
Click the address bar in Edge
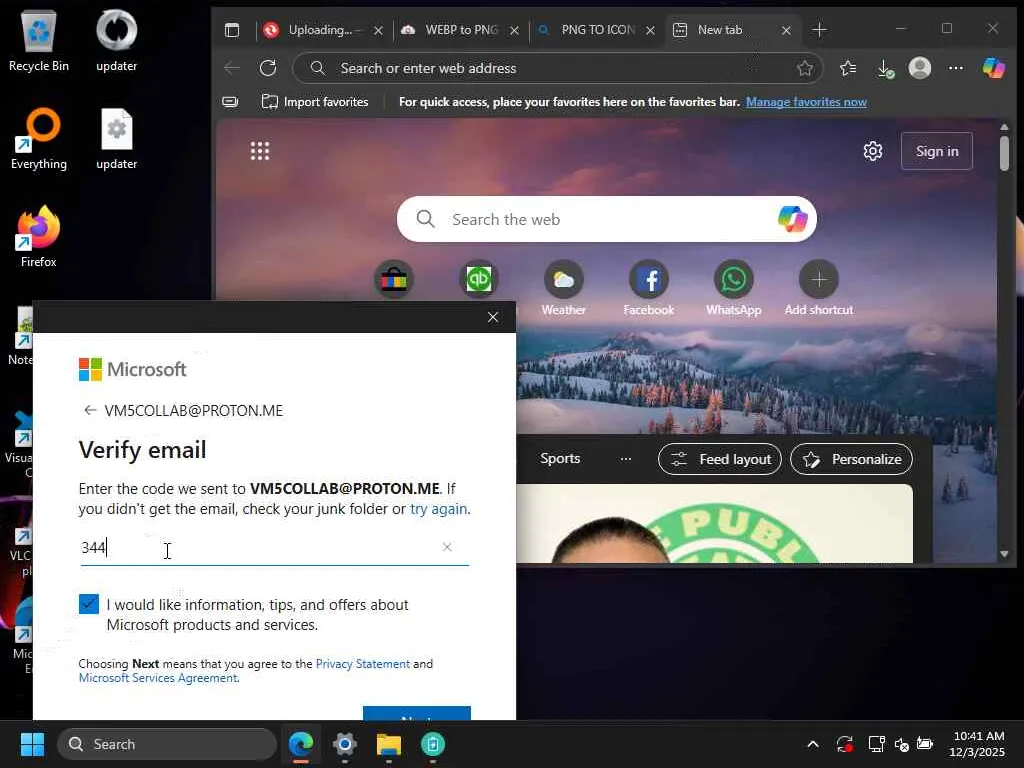coord(558,68)
